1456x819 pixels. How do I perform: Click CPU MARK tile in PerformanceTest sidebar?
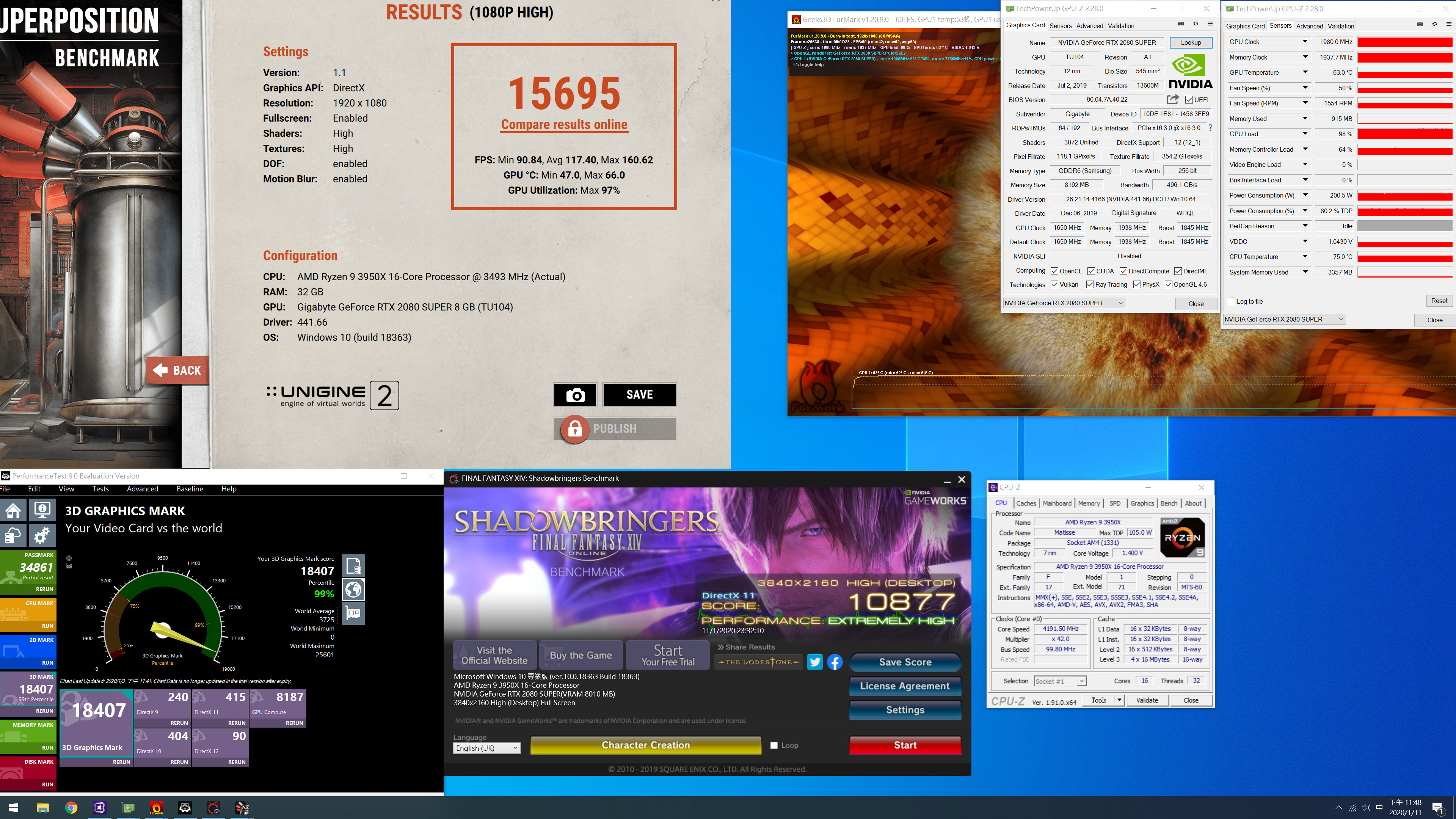point(28,614)
